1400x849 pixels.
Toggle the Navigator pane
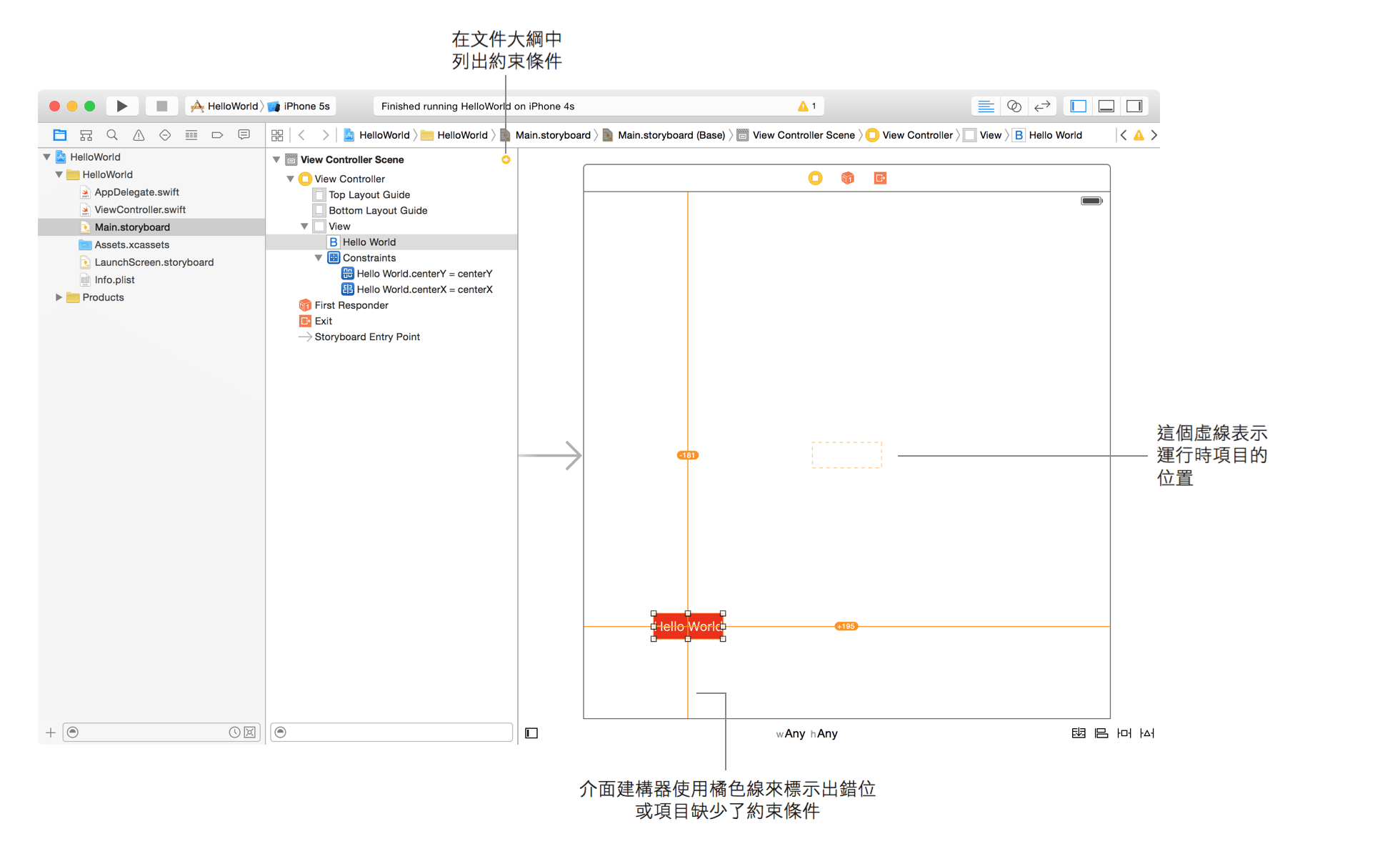[x=1079, y=106]
